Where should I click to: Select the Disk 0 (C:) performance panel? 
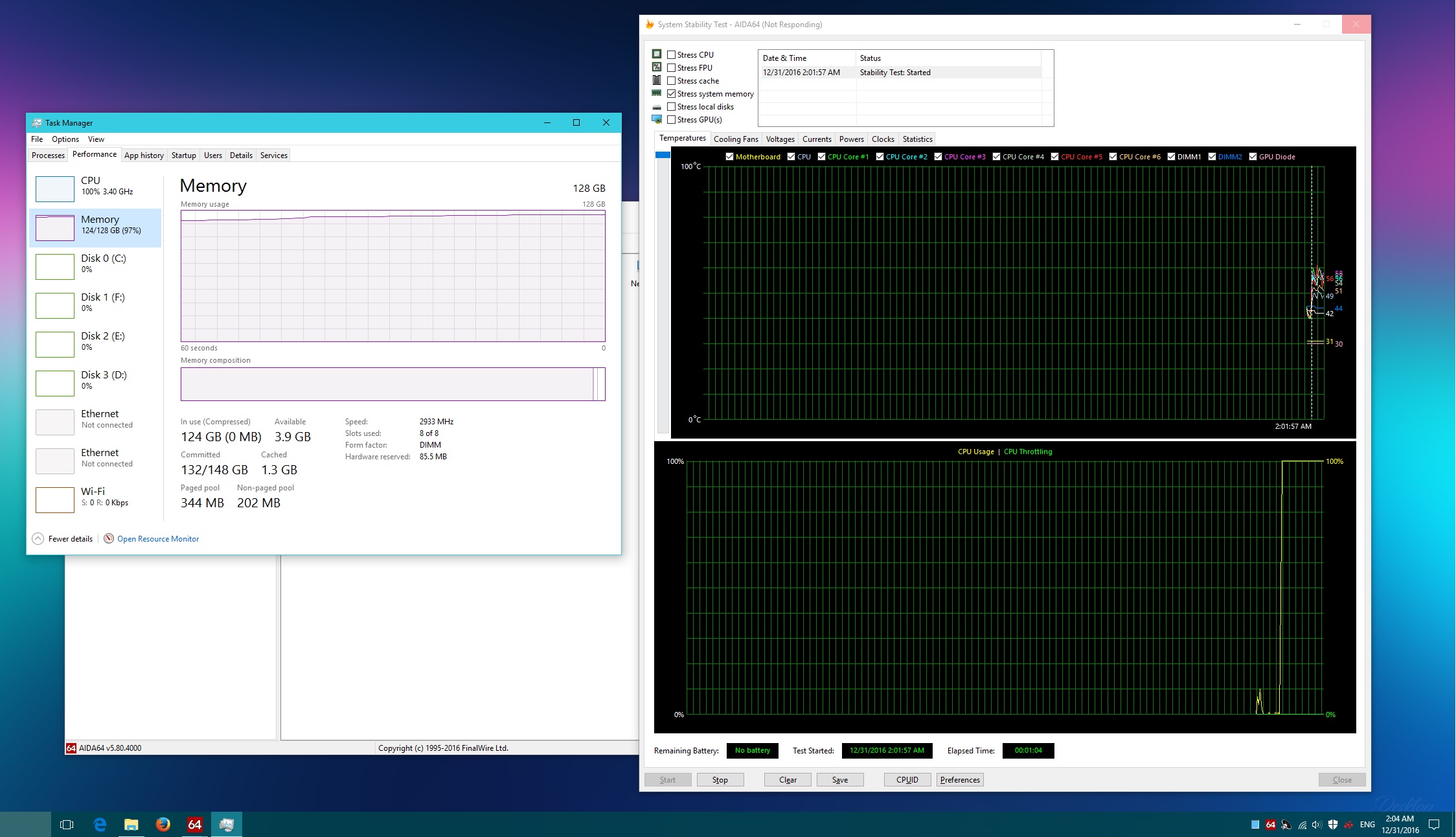tap(96, 266)
